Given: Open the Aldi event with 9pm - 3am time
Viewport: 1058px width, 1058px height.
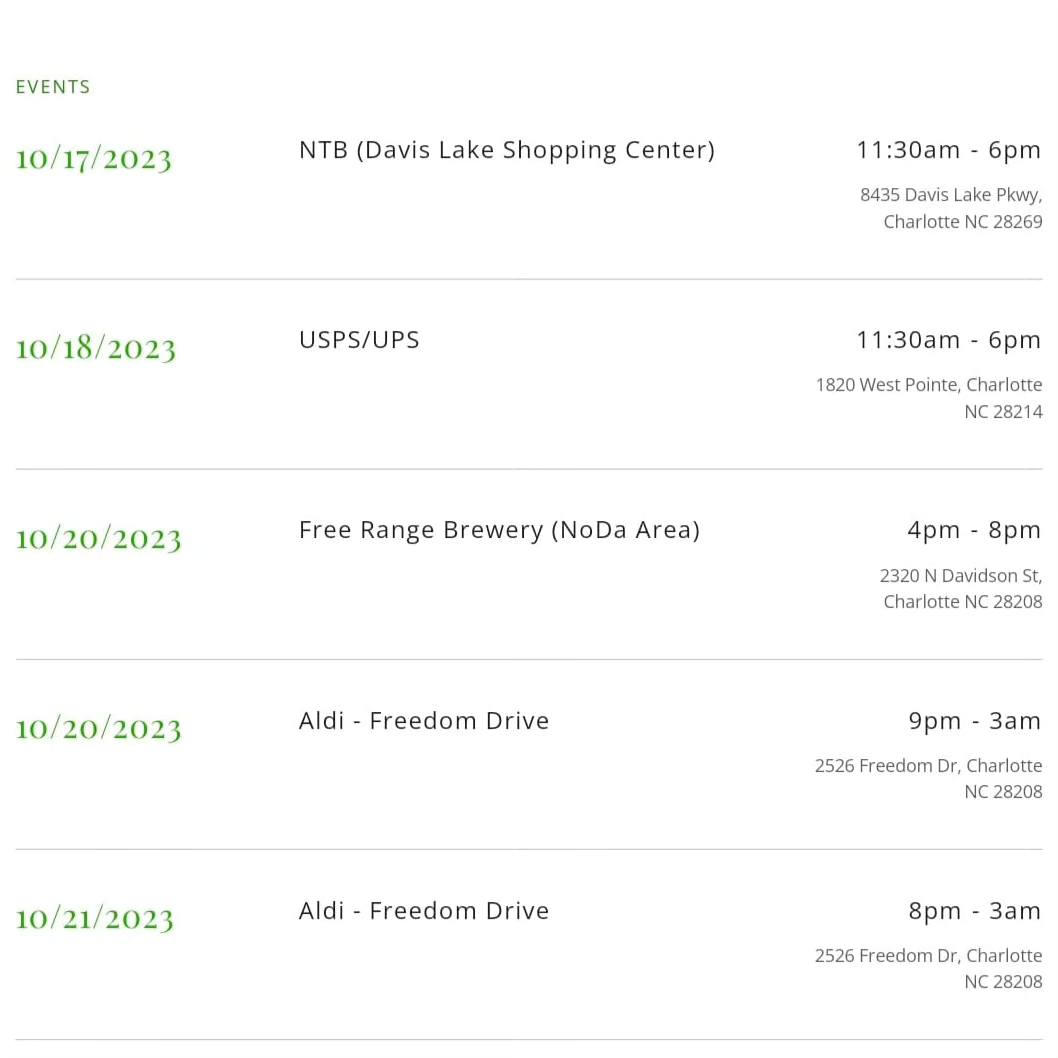Looking at the screenshot, I should pyautogui.click(x=424, y=721).
